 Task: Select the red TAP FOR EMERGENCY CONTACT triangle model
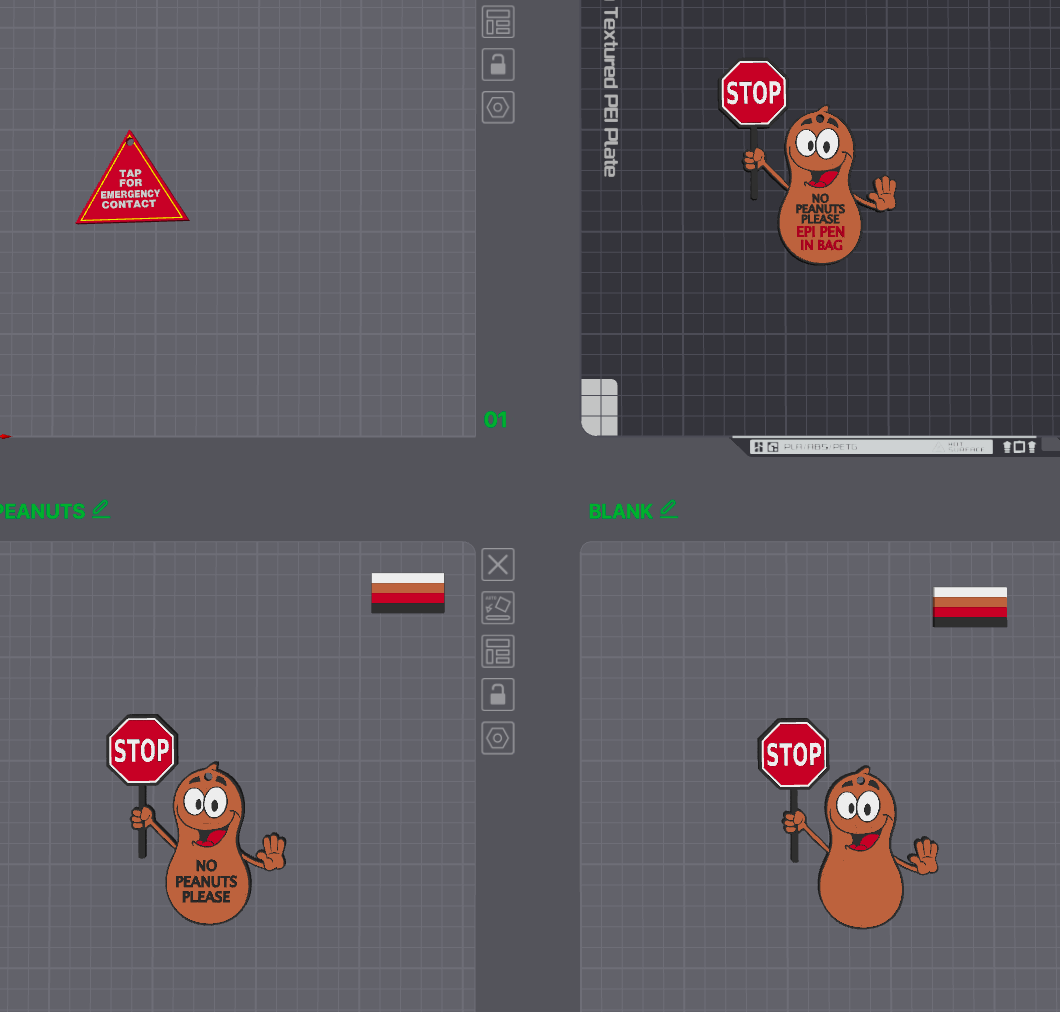click(x=132, y=181)
